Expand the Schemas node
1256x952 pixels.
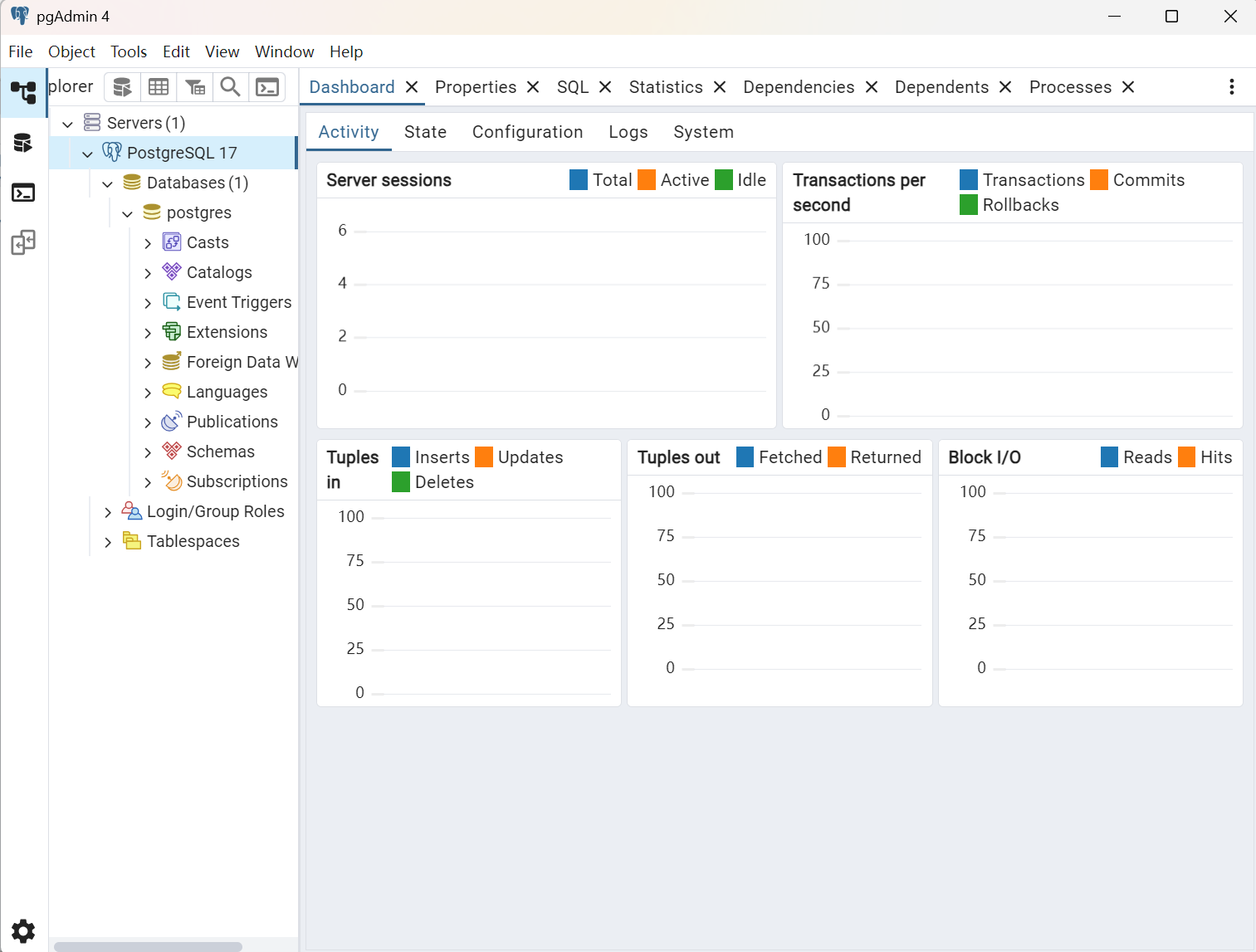[x=148, y=452]
